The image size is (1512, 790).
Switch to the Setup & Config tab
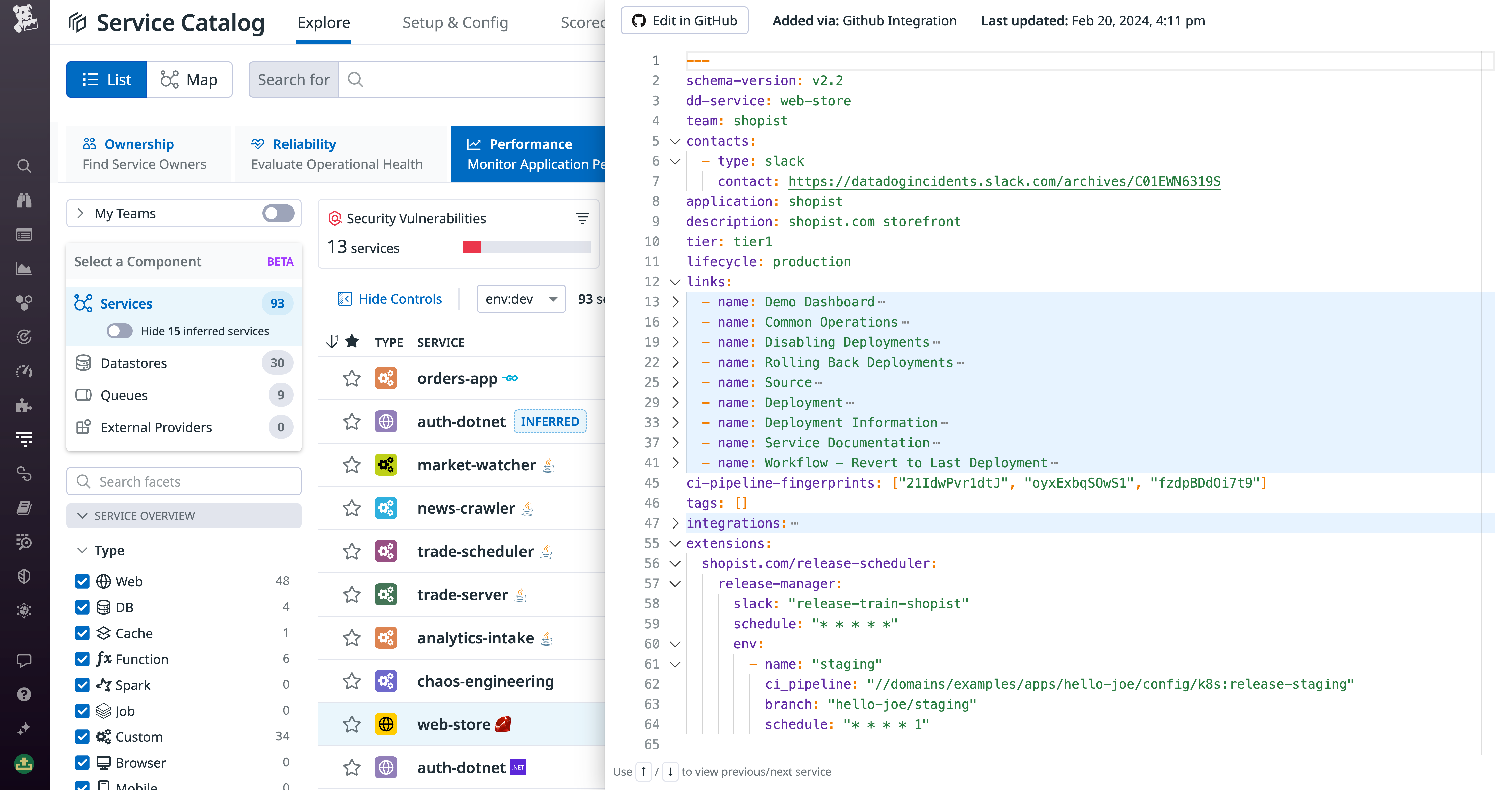pos(455,23)
